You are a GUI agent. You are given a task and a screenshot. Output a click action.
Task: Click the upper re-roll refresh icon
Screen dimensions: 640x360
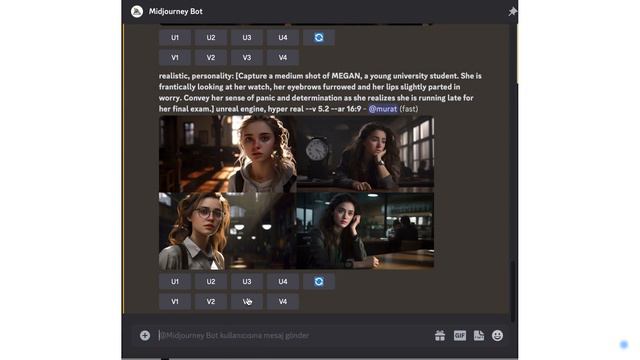coord(319,38)
